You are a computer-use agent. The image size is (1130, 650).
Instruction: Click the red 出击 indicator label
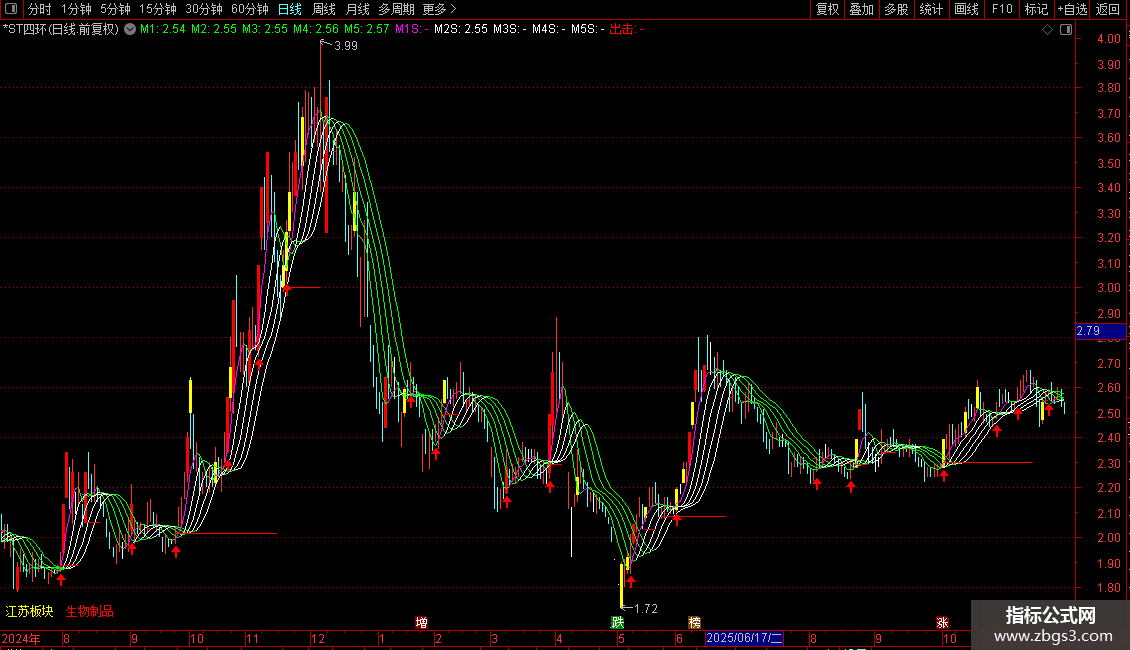pyautogui.click(x=626, y=30)
